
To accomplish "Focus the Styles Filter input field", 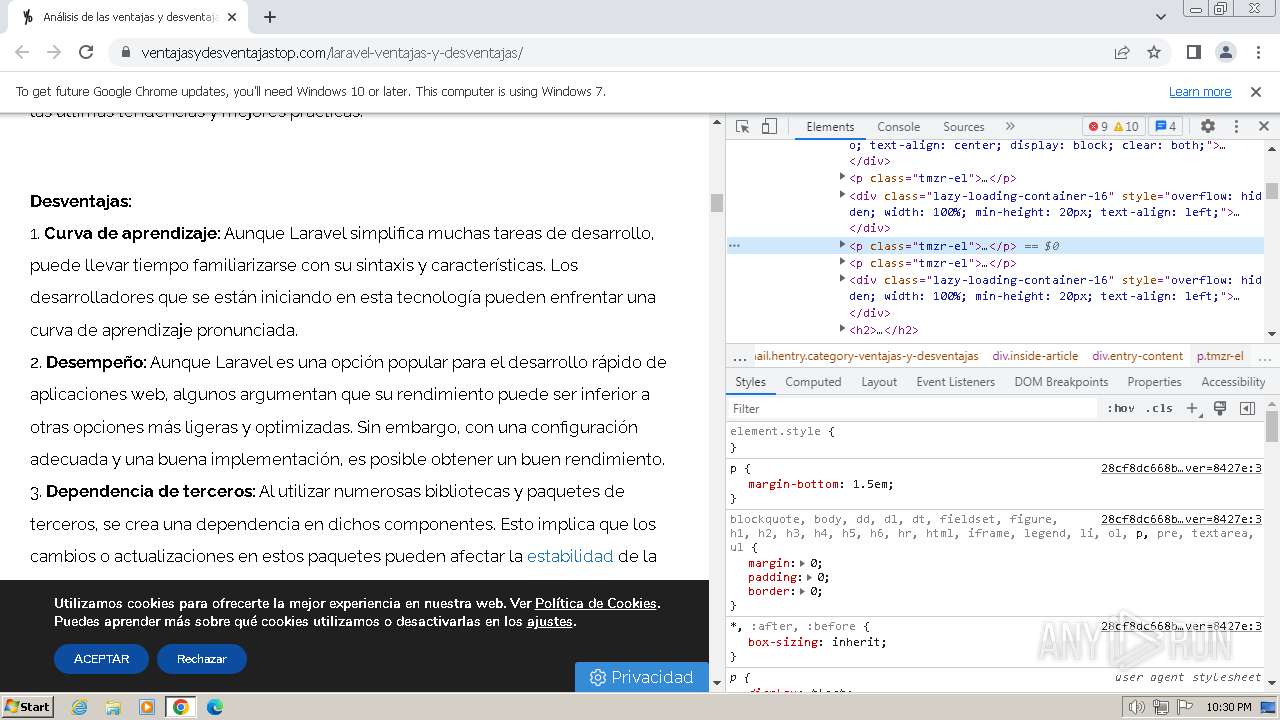I will (912, 408).
